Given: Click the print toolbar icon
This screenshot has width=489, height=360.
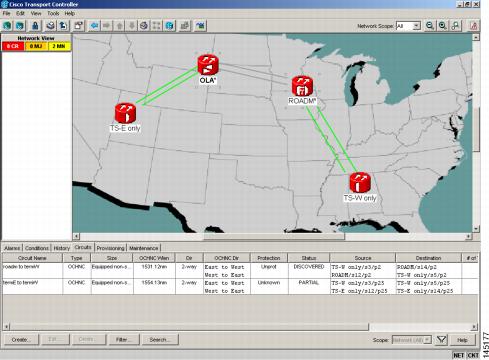Looking at the screenshot, I should pos(50,26).
